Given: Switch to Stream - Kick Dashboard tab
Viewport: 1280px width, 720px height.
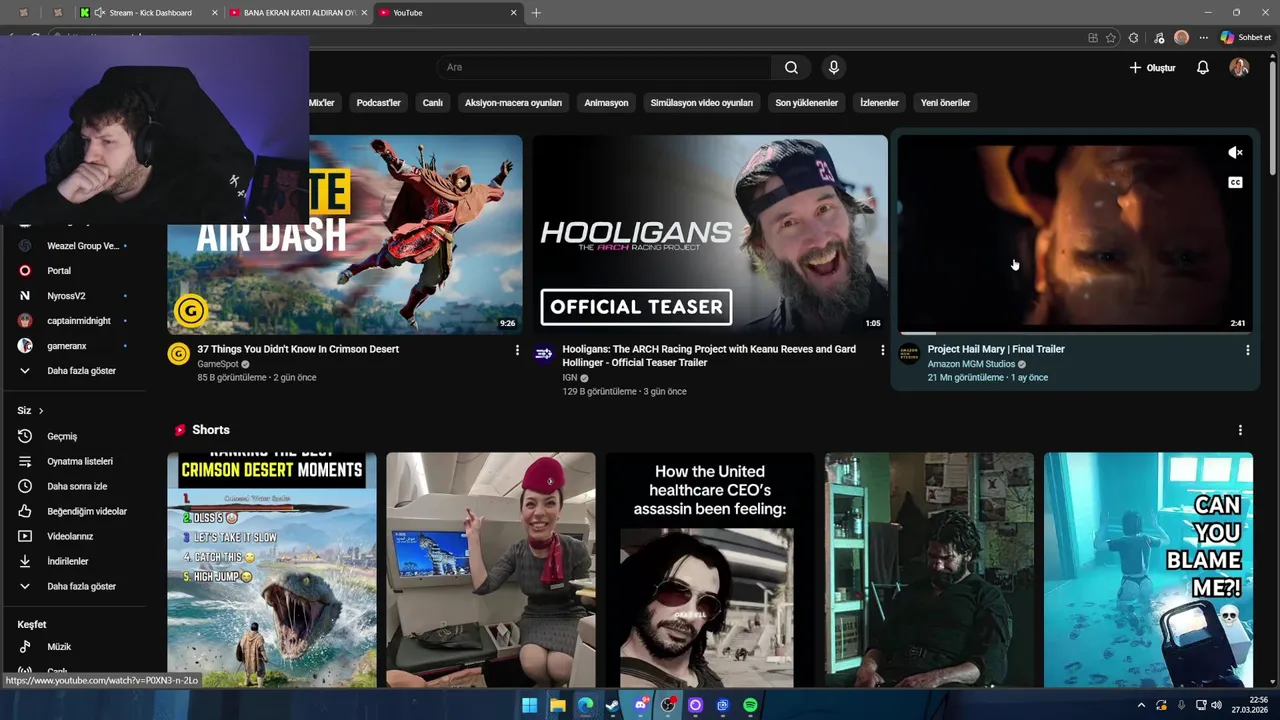Looking at the screenshot, I should point(150,12).
